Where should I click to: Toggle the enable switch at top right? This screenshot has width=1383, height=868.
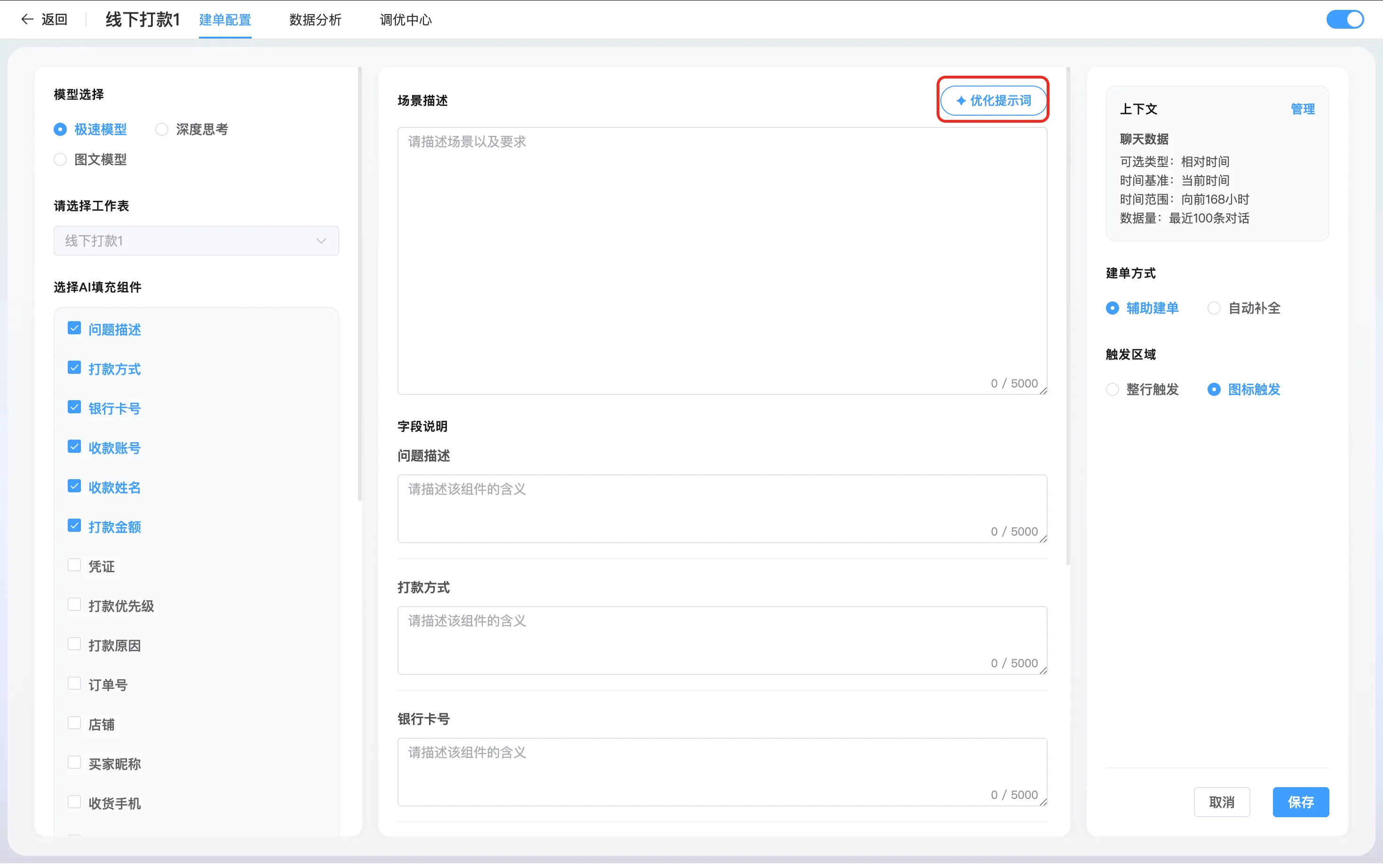click(1344, 20)
